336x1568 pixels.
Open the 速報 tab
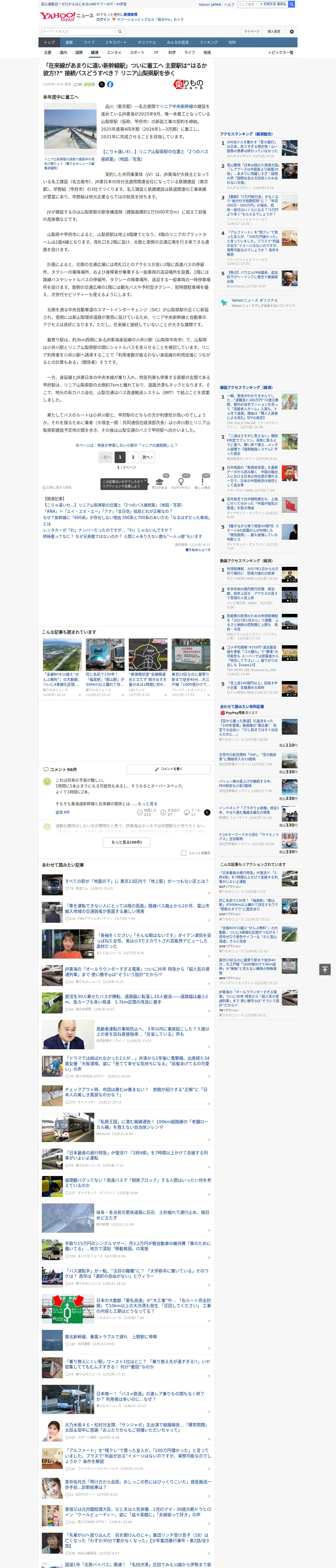click(69, 42)
